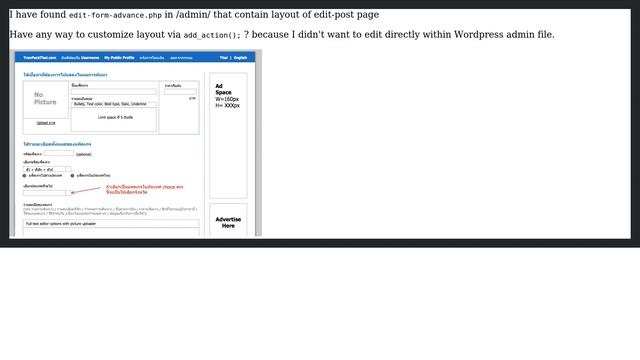Switch language to Thai
640x360 pixels.
(224, 58)
